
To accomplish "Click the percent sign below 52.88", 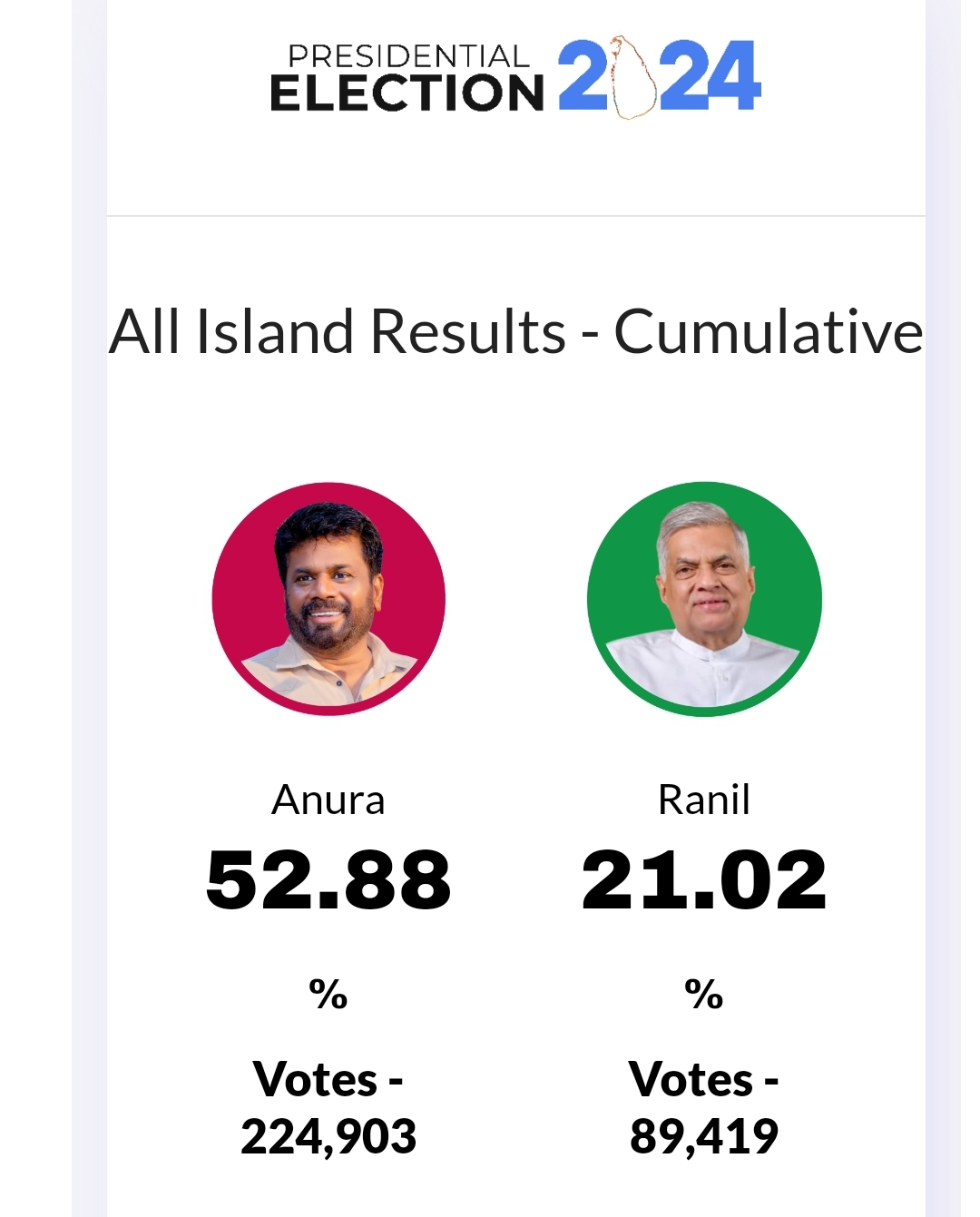I will (328, 994).
